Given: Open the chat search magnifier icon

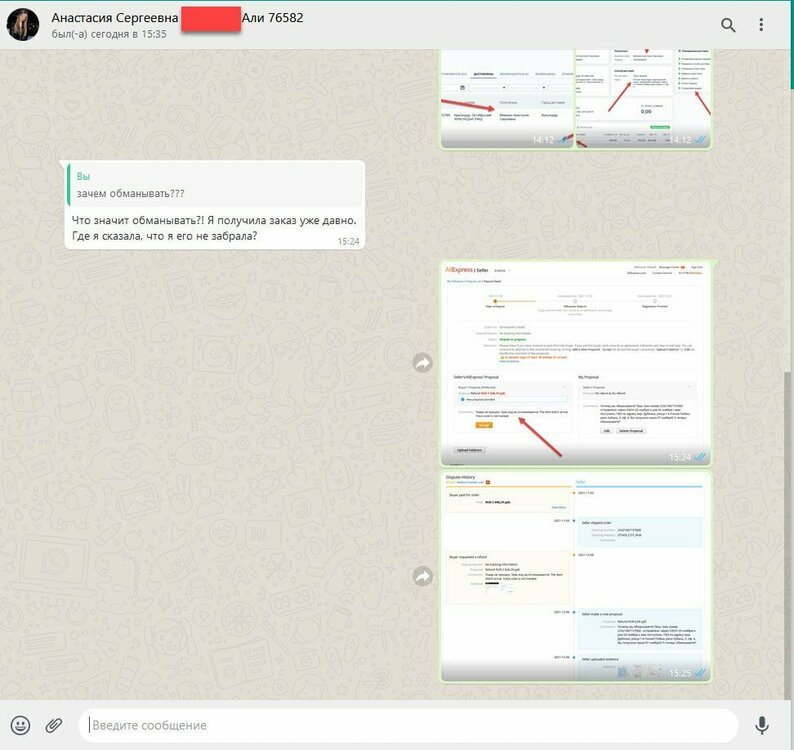Looking at the screenshot, I should click(728, 25).
